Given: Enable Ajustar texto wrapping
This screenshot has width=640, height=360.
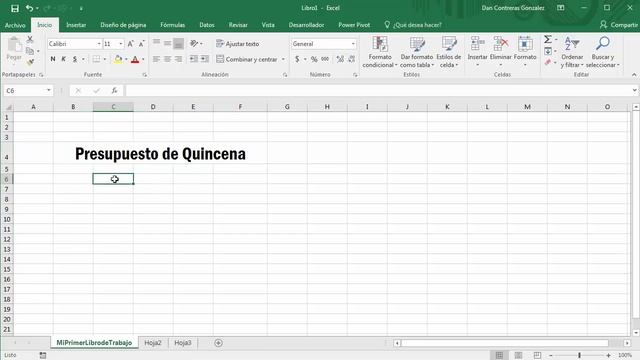Looking at the screenshot, I should pos(238,44).
